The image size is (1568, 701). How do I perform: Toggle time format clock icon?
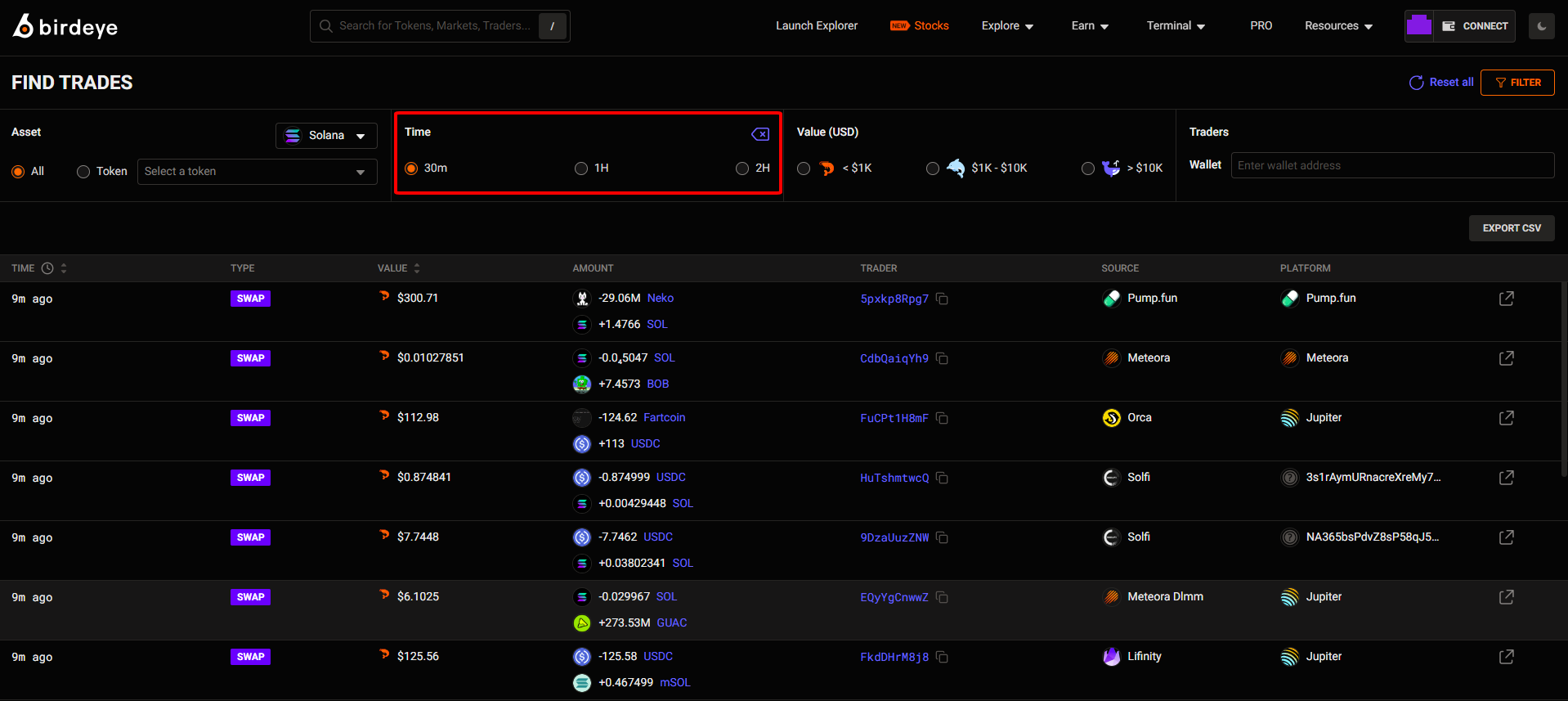click(47, 268)
